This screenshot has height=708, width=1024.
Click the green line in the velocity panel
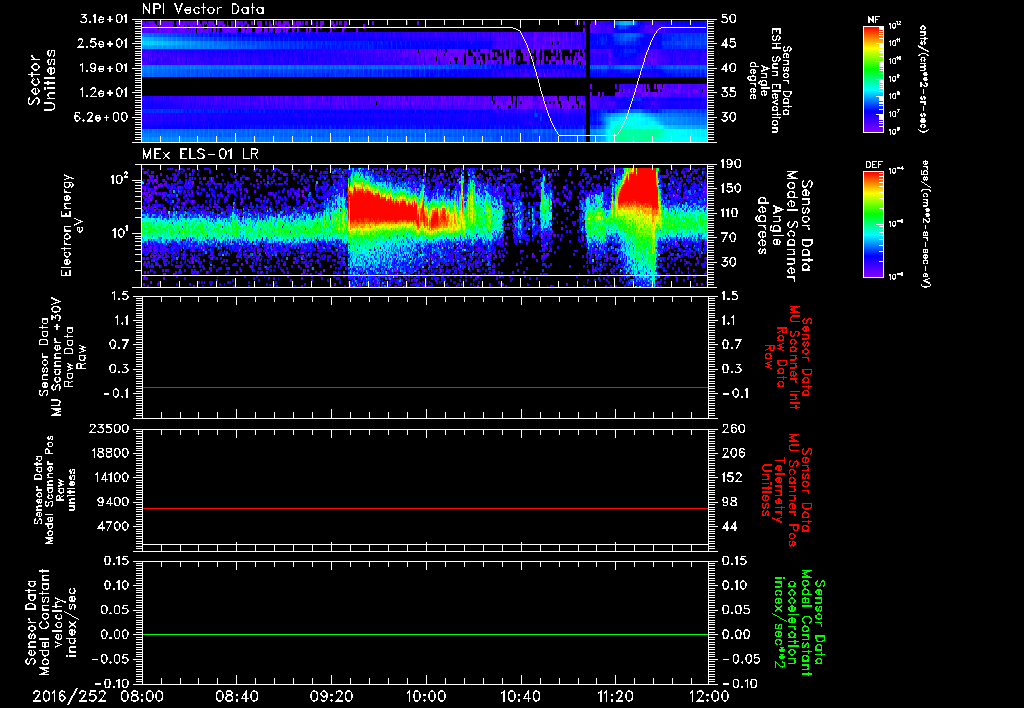click(x=424, y=634)
